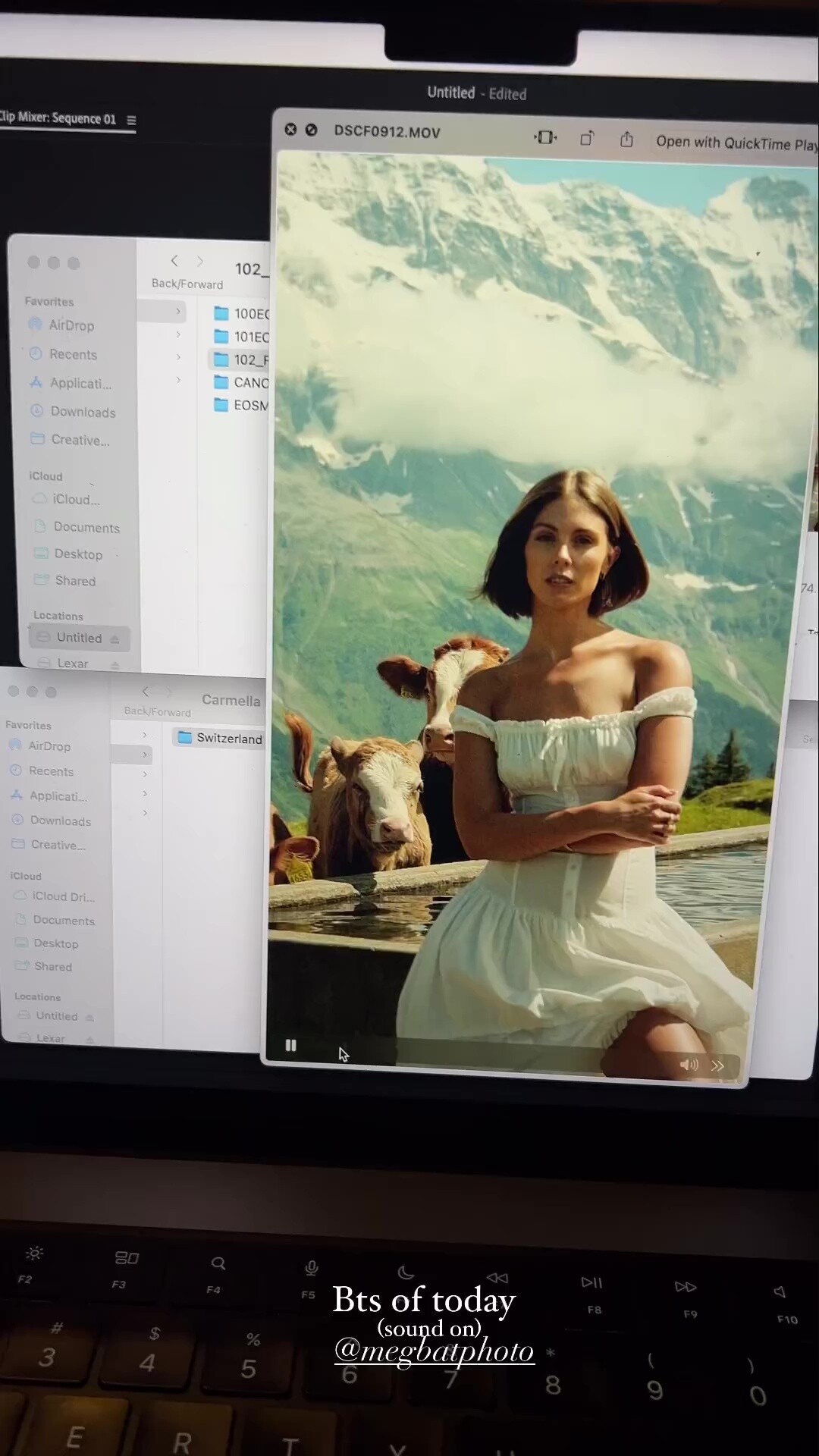The height and width of the screenshot is (1456, 819).
Task: Switch to Clip Mixer: Sequence 01 tab
Action: (58, 118)
